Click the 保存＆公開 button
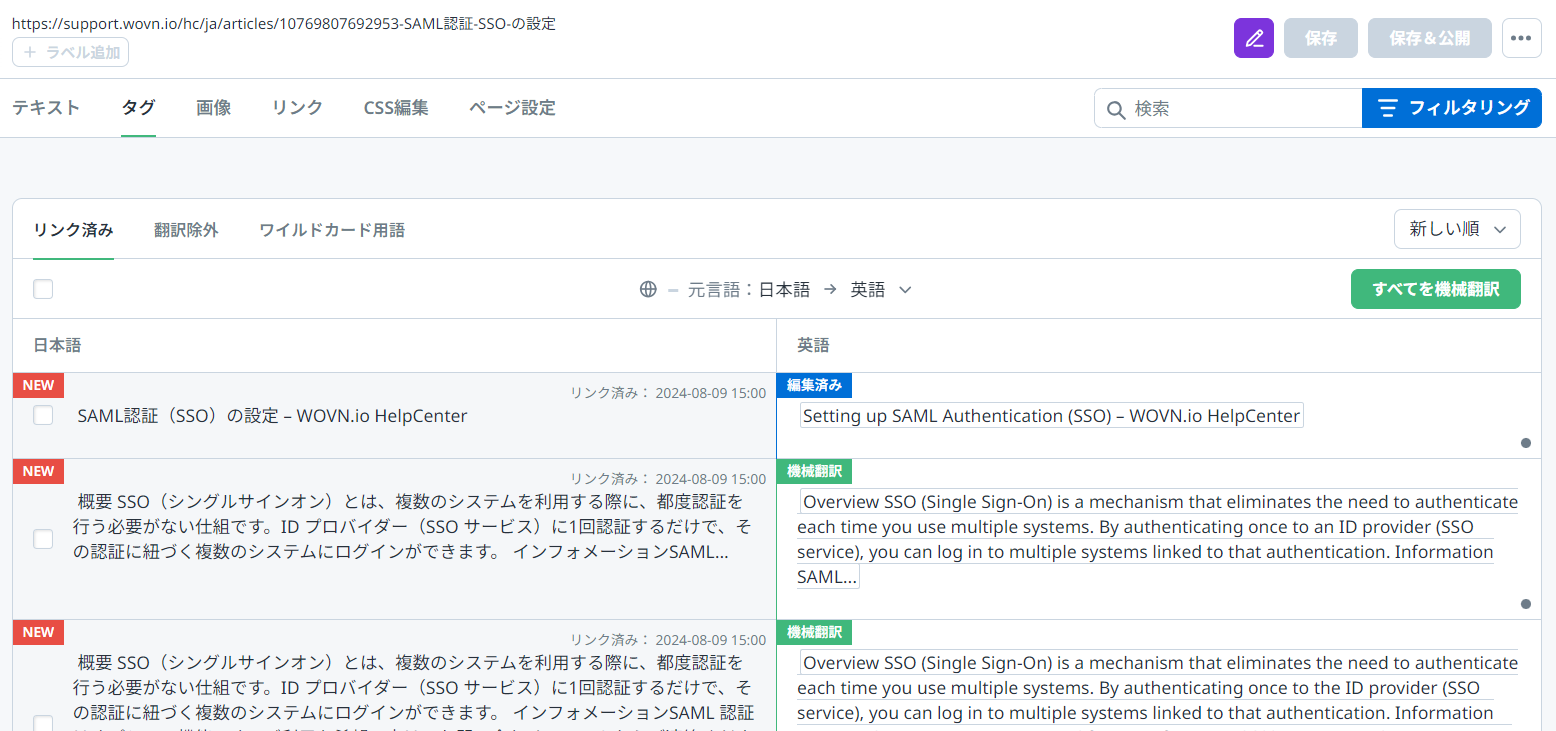The height and width of the screenshot is (731, 1556). point(1430,38)
